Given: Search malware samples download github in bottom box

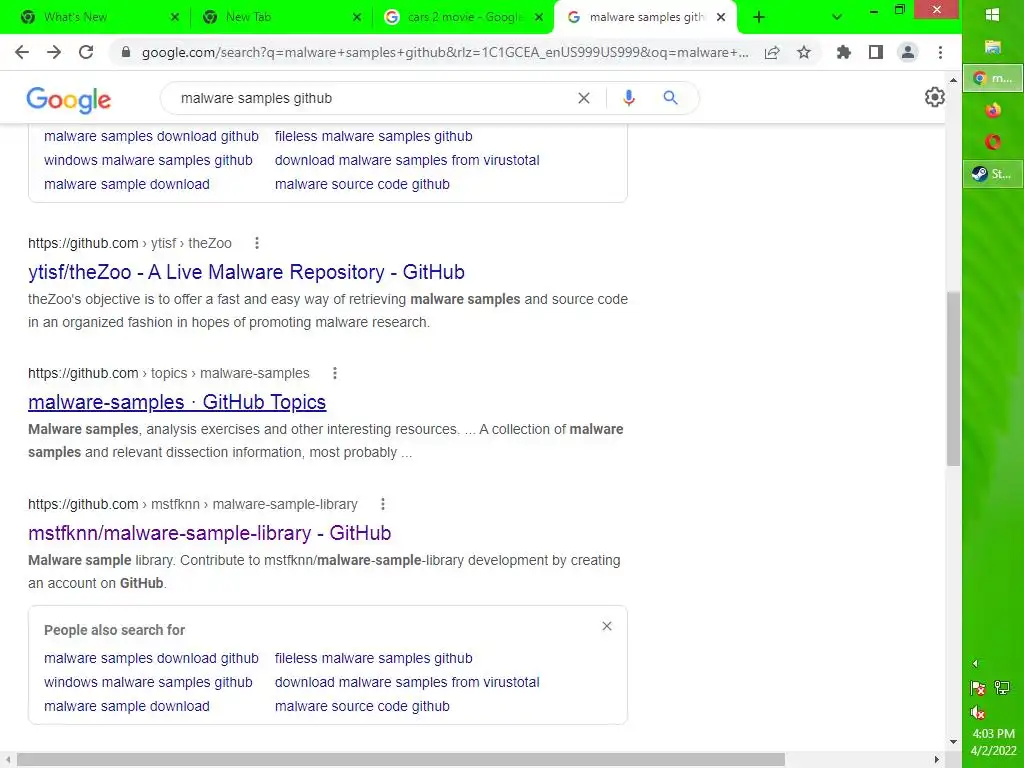Looking at the screenshot, I should point(152,658).
